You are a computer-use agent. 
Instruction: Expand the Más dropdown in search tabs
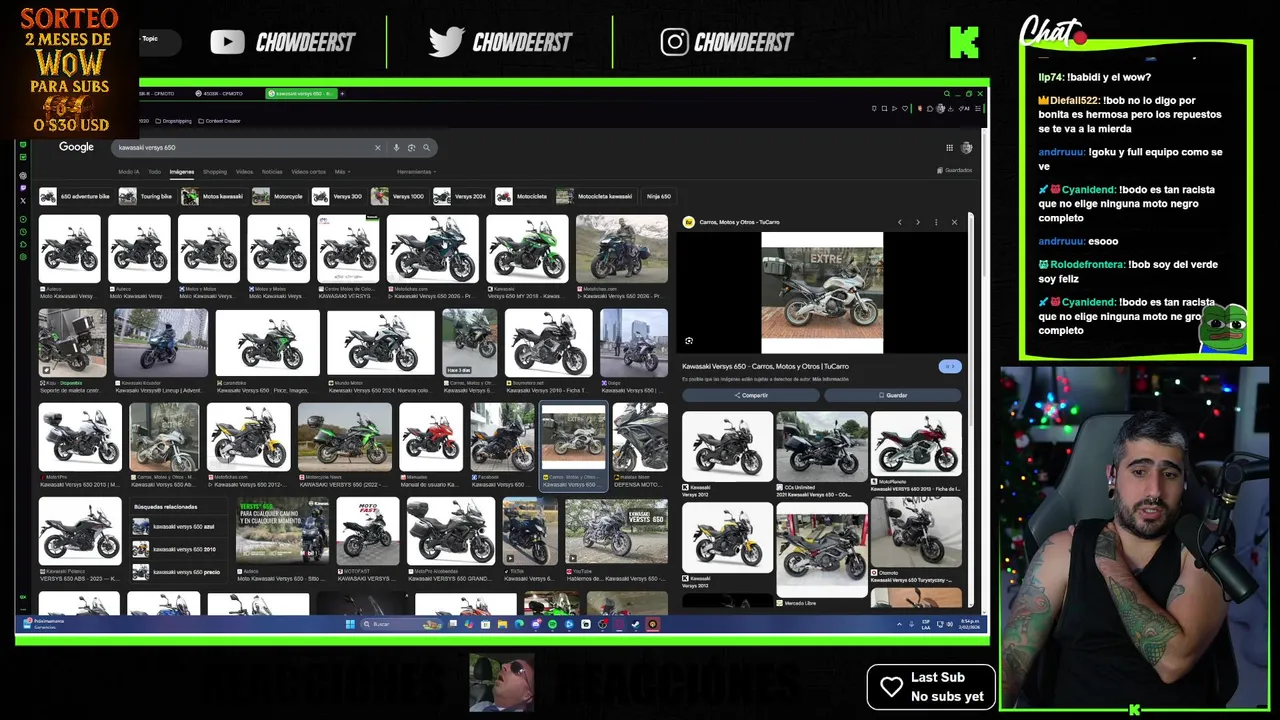pyautogui.click(x=341, y=172)
